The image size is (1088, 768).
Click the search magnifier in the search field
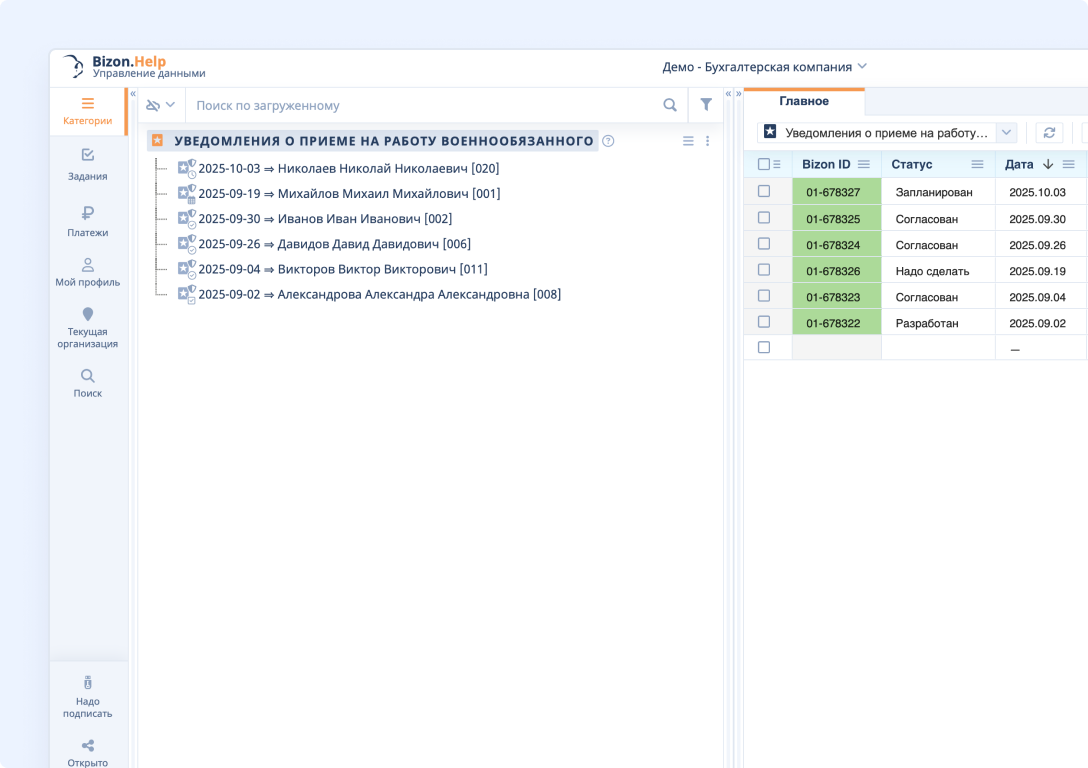pyautogui.click(x=670, y=105)
